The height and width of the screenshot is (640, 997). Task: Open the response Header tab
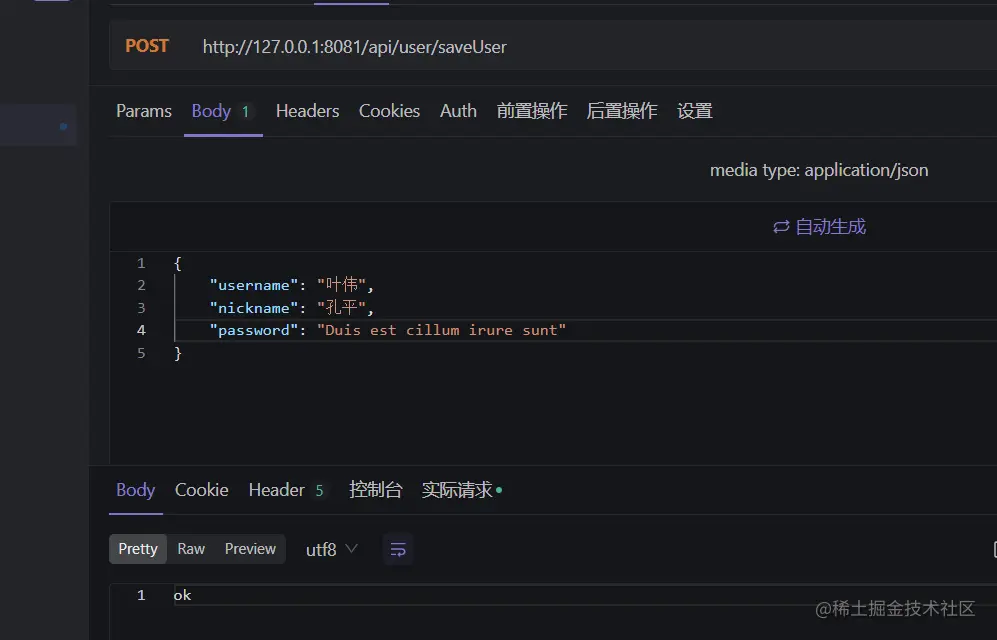[x=276, y=490]
